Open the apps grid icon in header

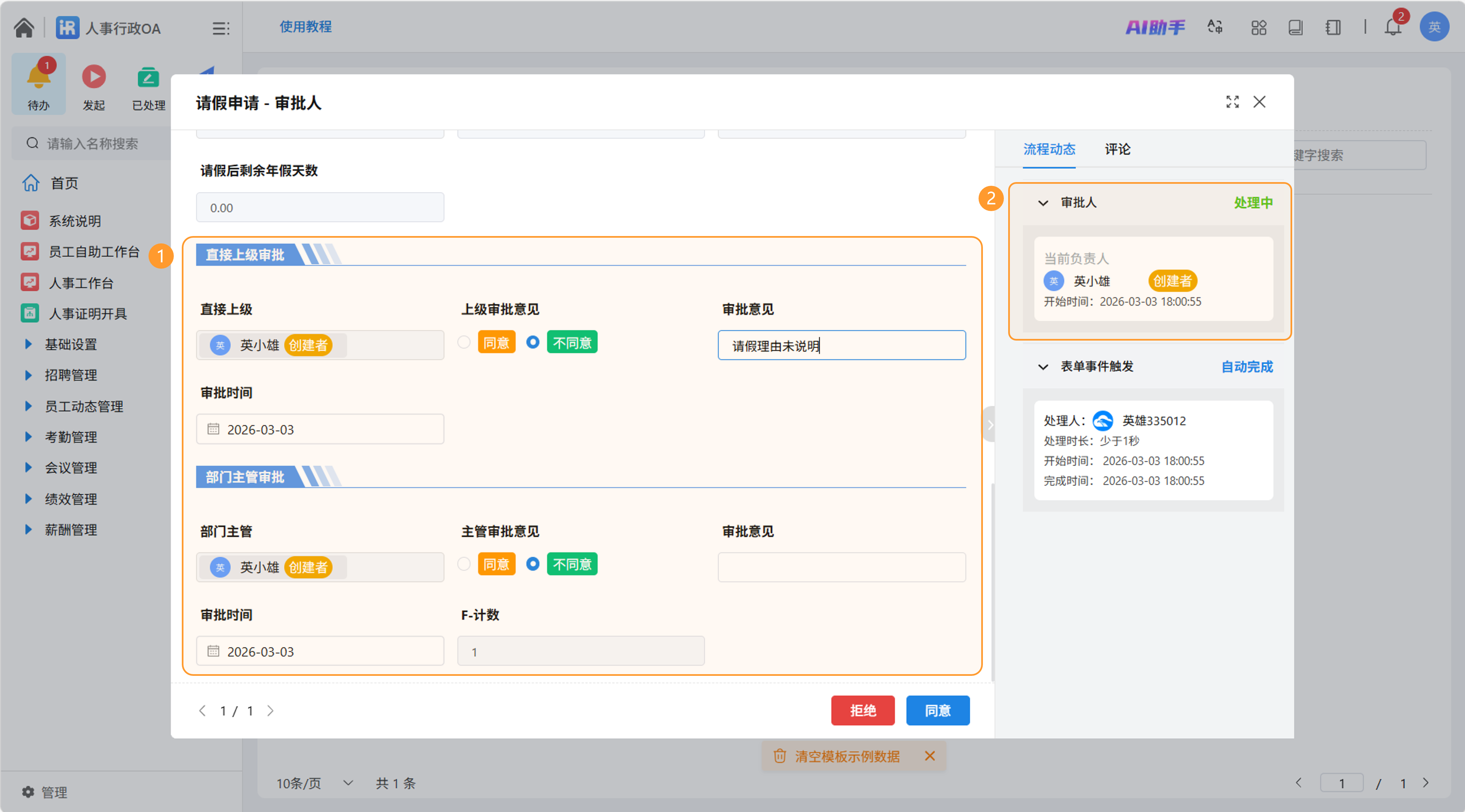pyautogui.click(x=1259, y=27)
